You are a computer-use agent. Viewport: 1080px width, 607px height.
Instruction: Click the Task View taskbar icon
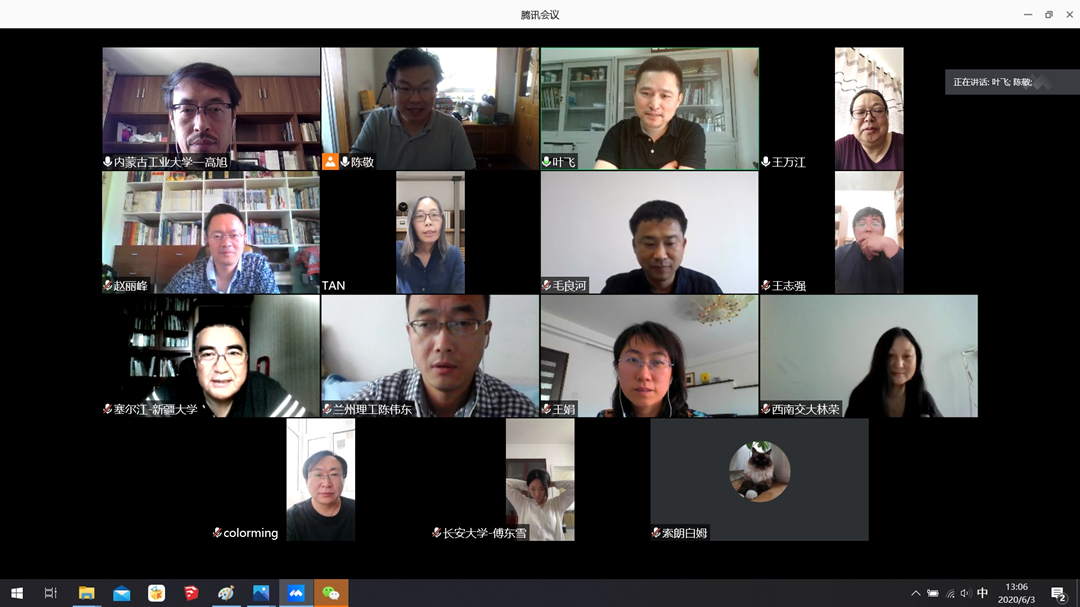(x=50, y=593)
